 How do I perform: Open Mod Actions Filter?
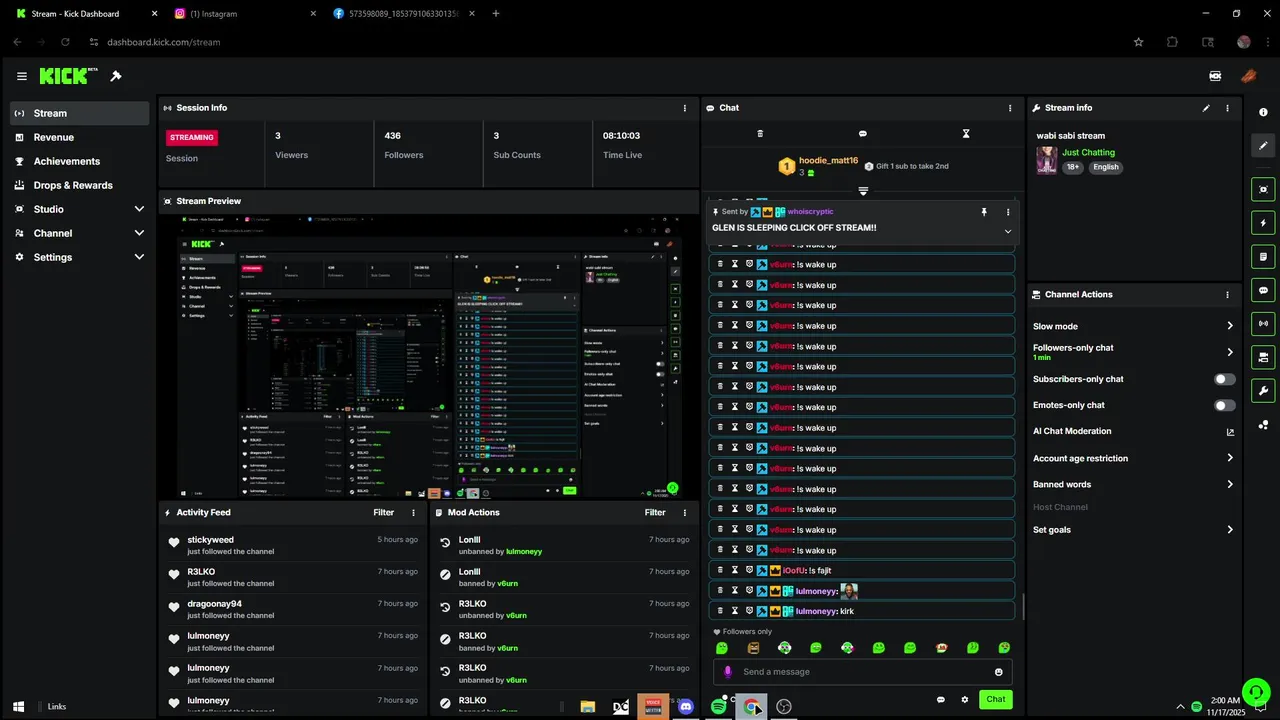[655, 513]
